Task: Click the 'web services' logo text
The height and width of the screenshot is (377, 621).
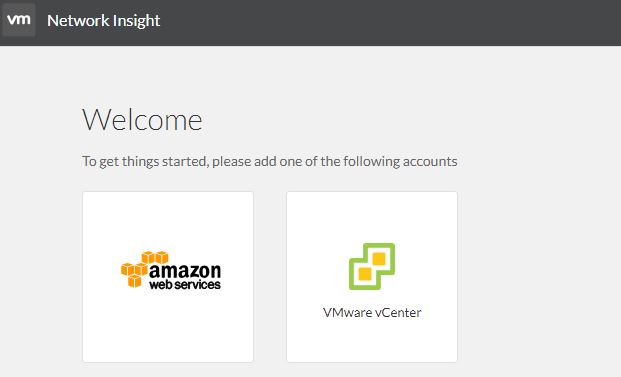Action: (185, 284)
